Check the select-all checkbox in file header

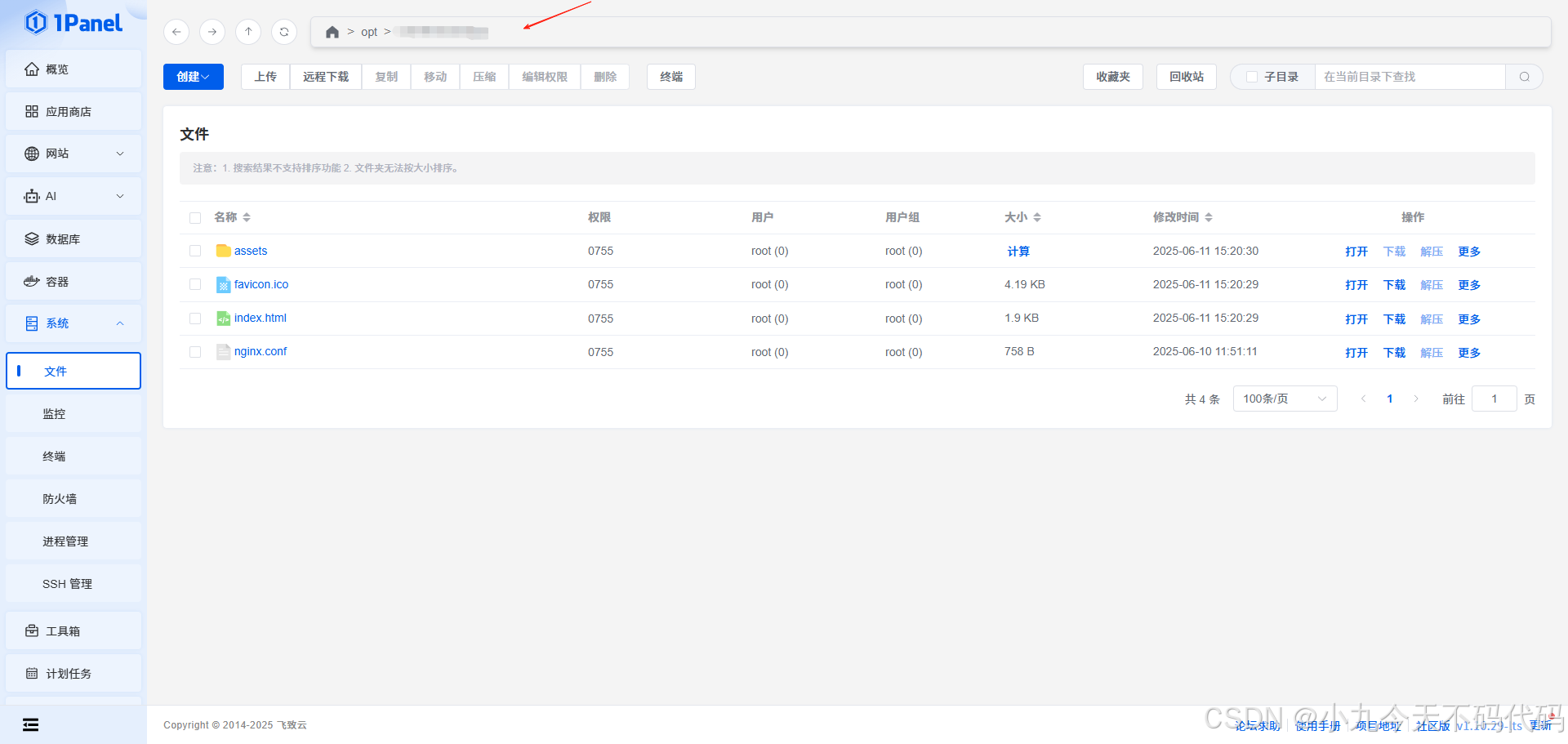pos(195,217)
